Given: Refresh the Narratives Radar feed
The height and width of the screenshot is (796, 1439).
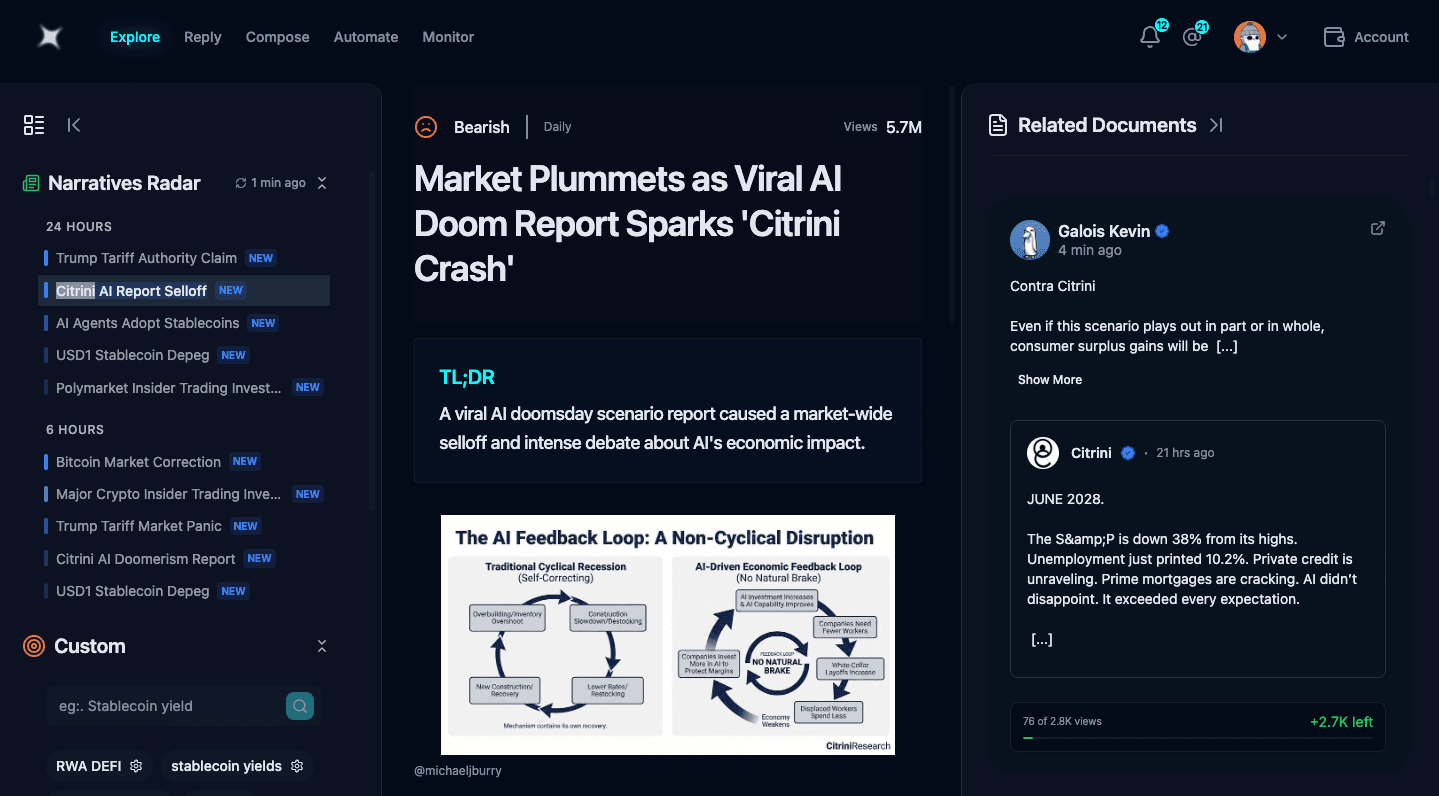Looking at the screenshot, I should [x=241, y=183].
